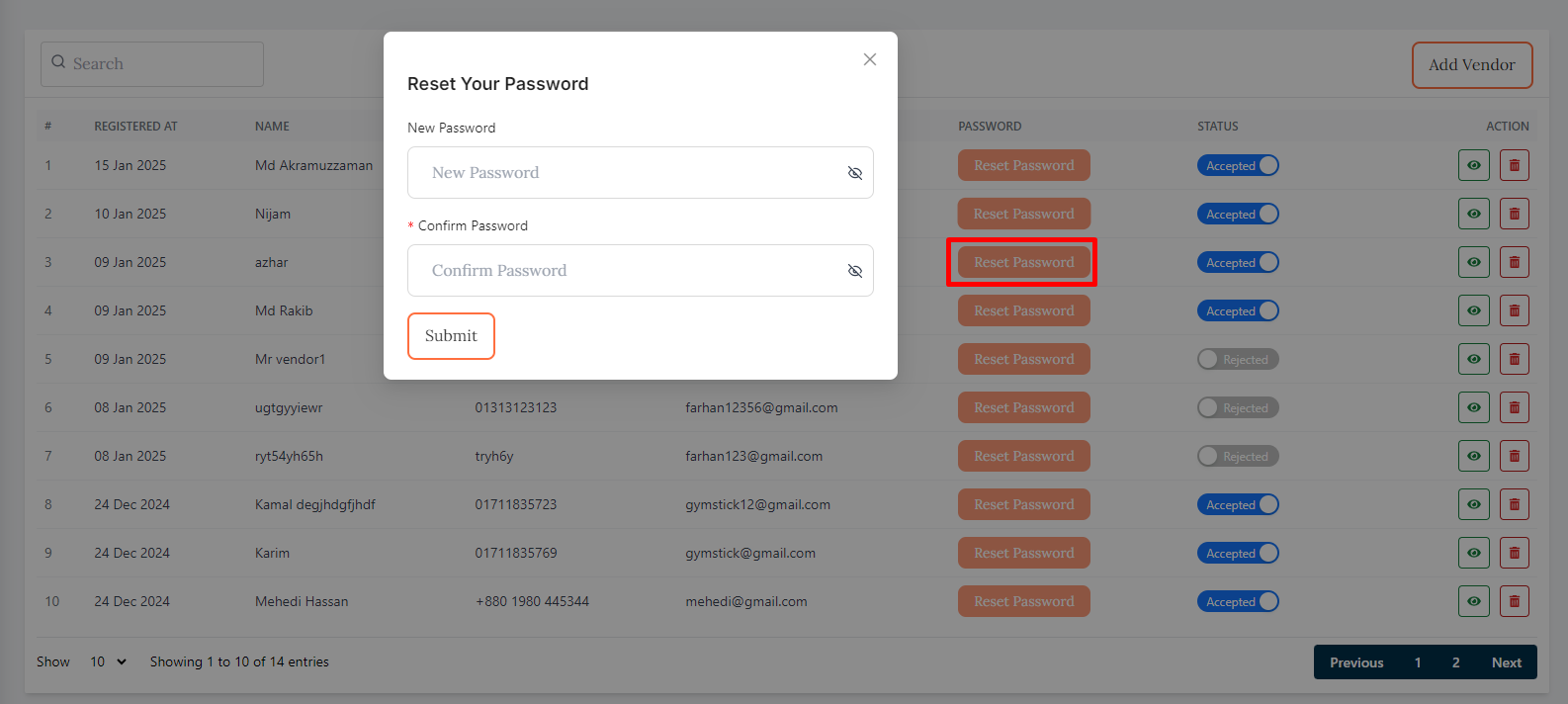The height and width of the screenshot is (704, 1568).
Task: Click the search magnifier icon
Action: pyautogui.click(x=58, y=62)
